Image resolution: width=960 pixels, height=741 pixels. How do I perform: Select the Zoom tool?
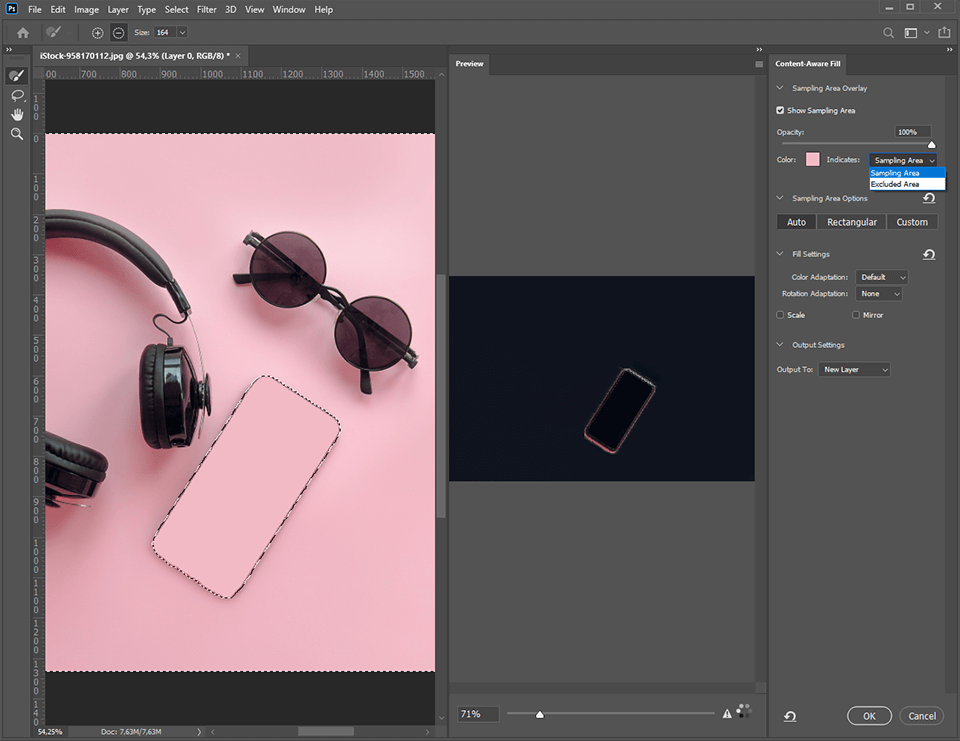click(16, 133)
